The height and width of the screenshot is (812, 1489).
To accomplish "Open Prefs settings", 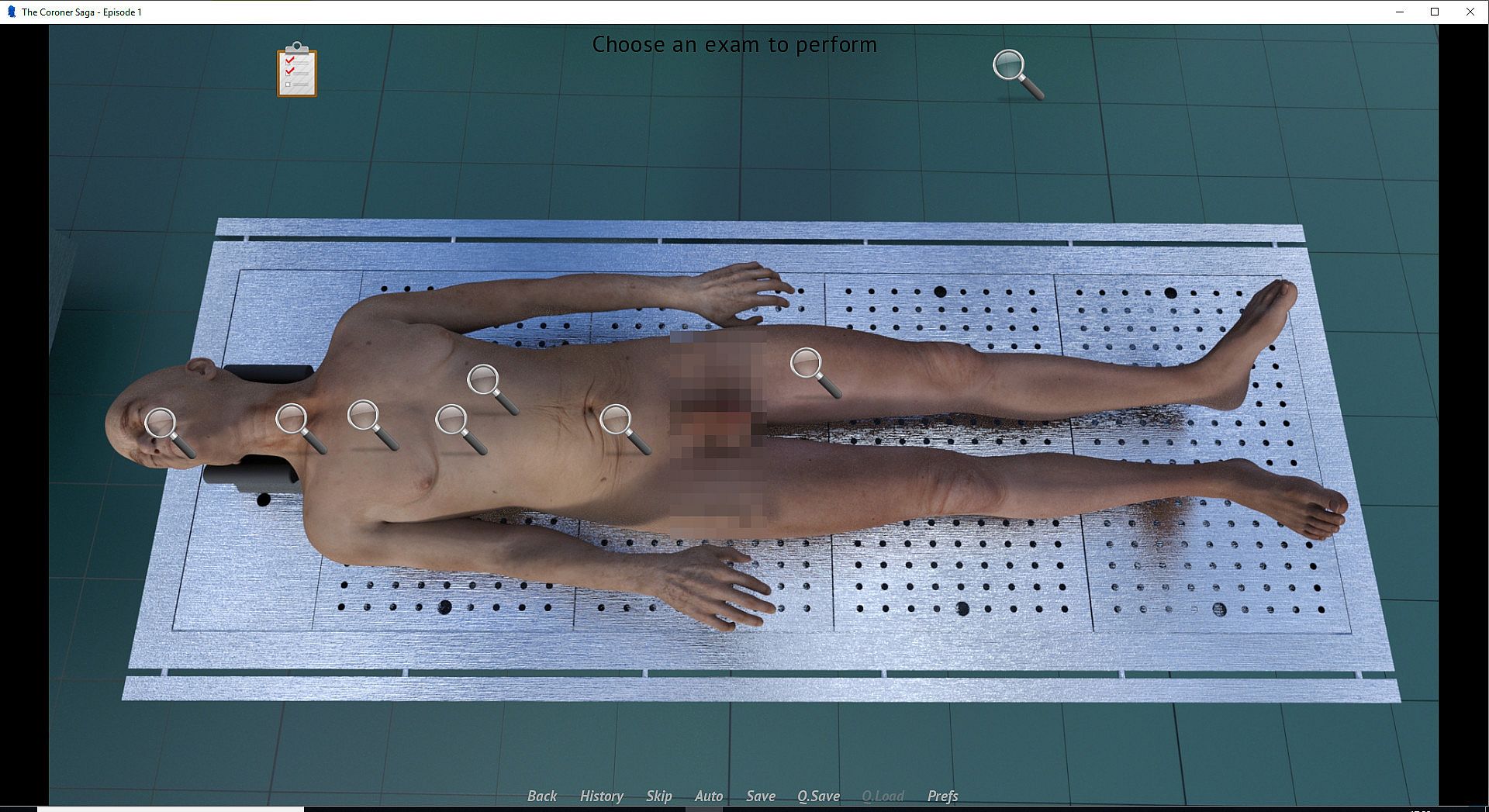I will tap(942, 796).
